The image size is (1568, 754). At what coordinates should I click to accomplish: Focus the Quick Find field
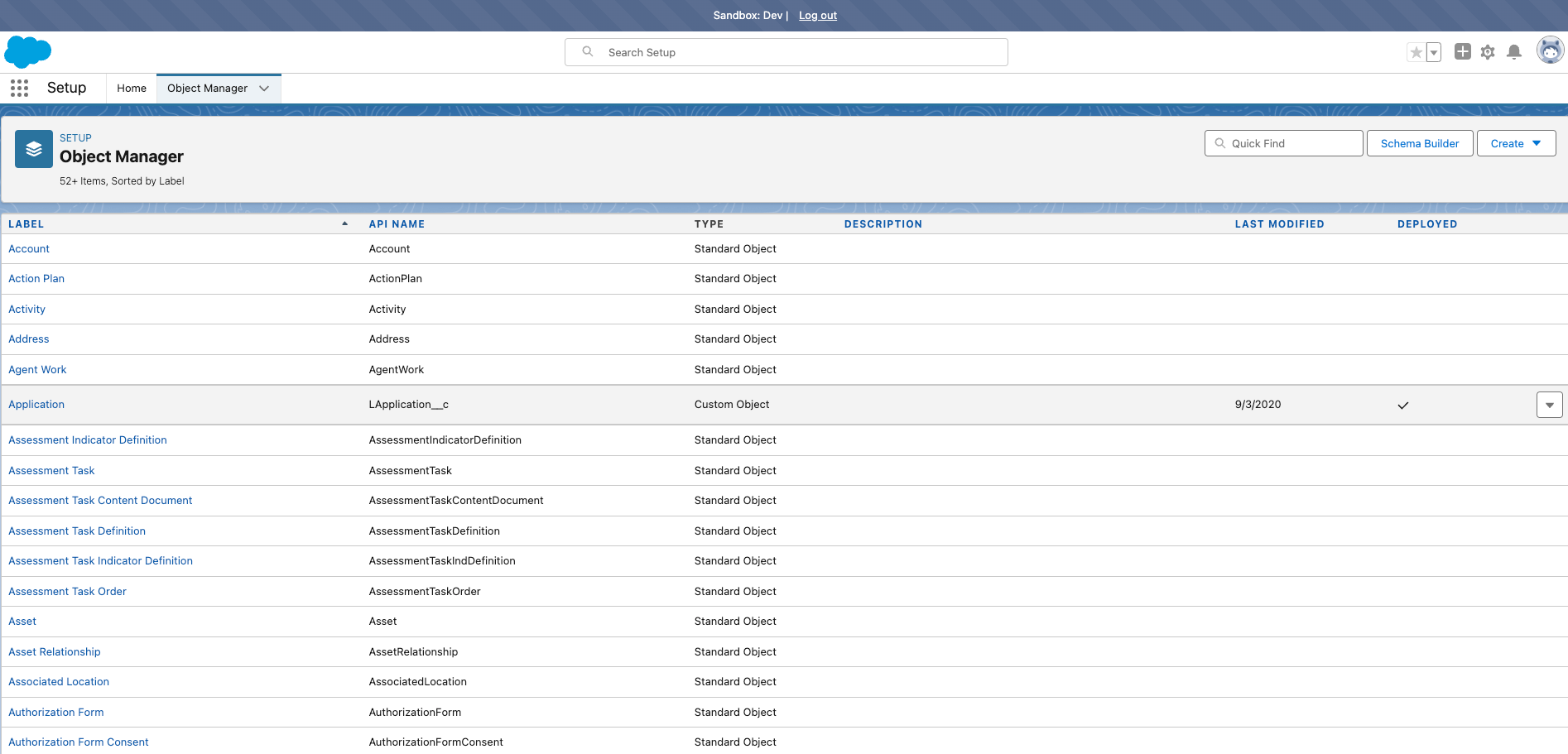pyautogui.click(x=1284, y=143)
